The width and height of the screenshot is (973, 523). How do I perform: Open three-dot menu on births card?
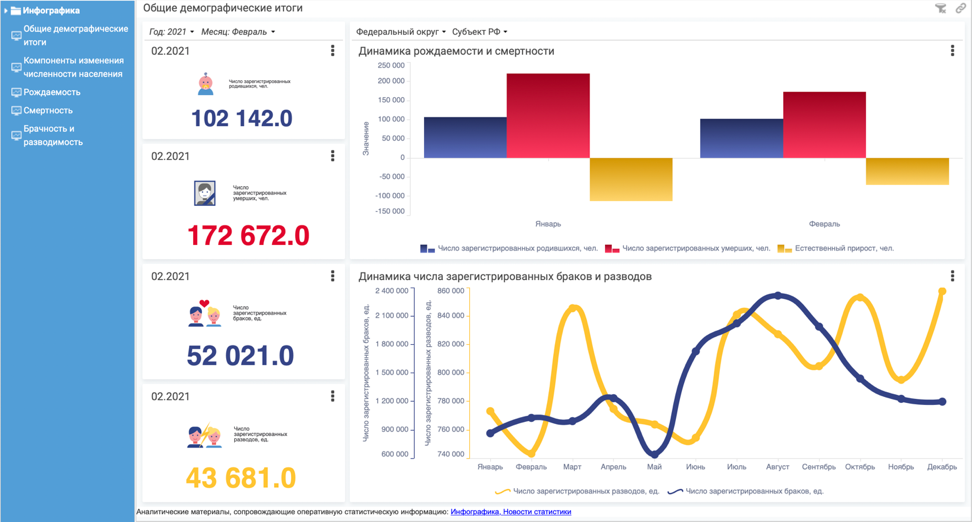tap(333, 51)
